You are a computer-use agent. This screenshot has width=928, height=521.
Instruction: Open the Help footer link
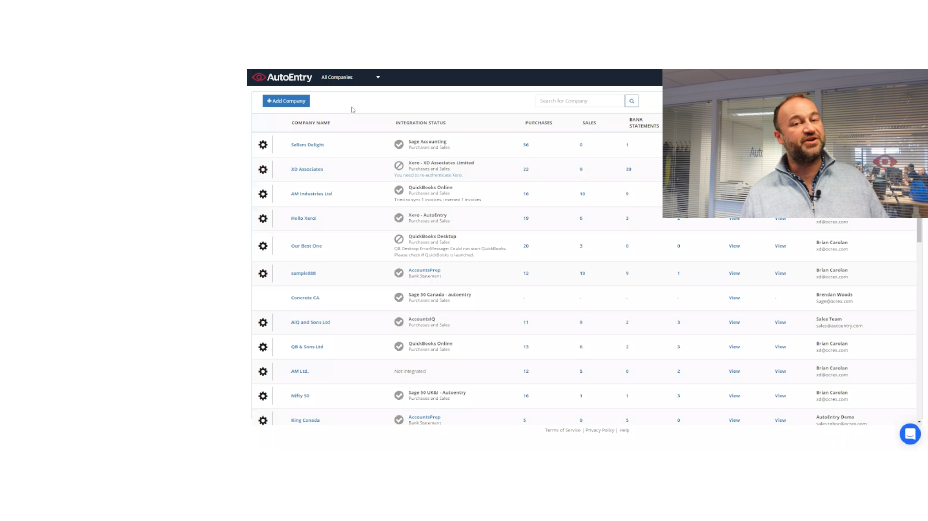click(624, 430)
